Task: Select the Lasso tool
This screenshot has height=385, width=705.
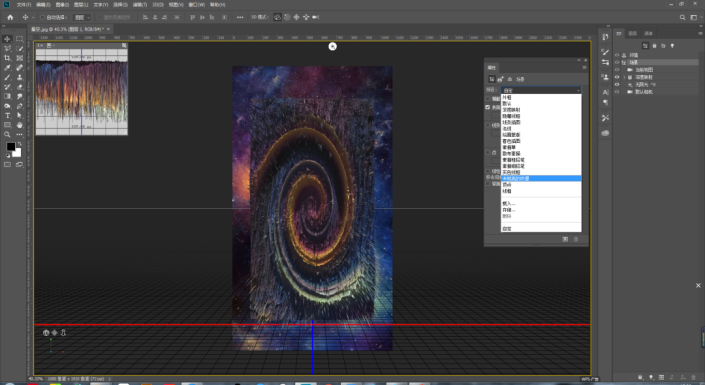Action: [7, 49]
